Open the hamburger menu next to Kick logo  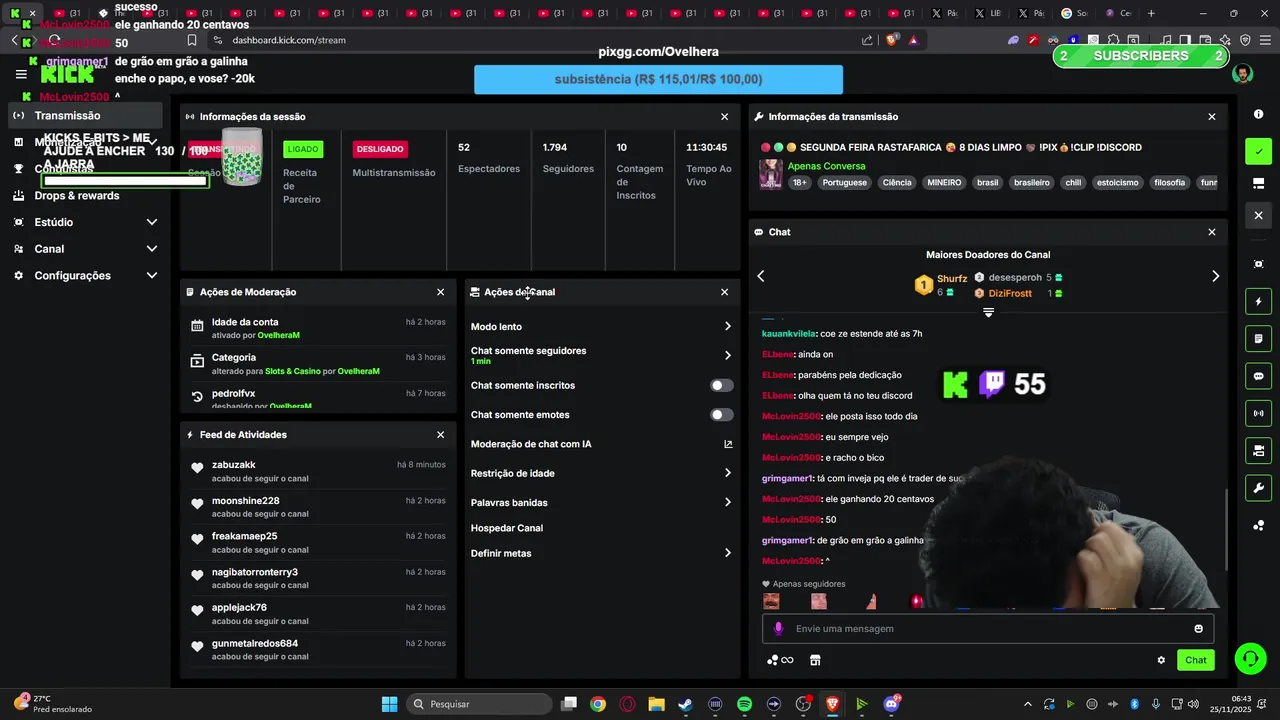click(x=21, y=74)
